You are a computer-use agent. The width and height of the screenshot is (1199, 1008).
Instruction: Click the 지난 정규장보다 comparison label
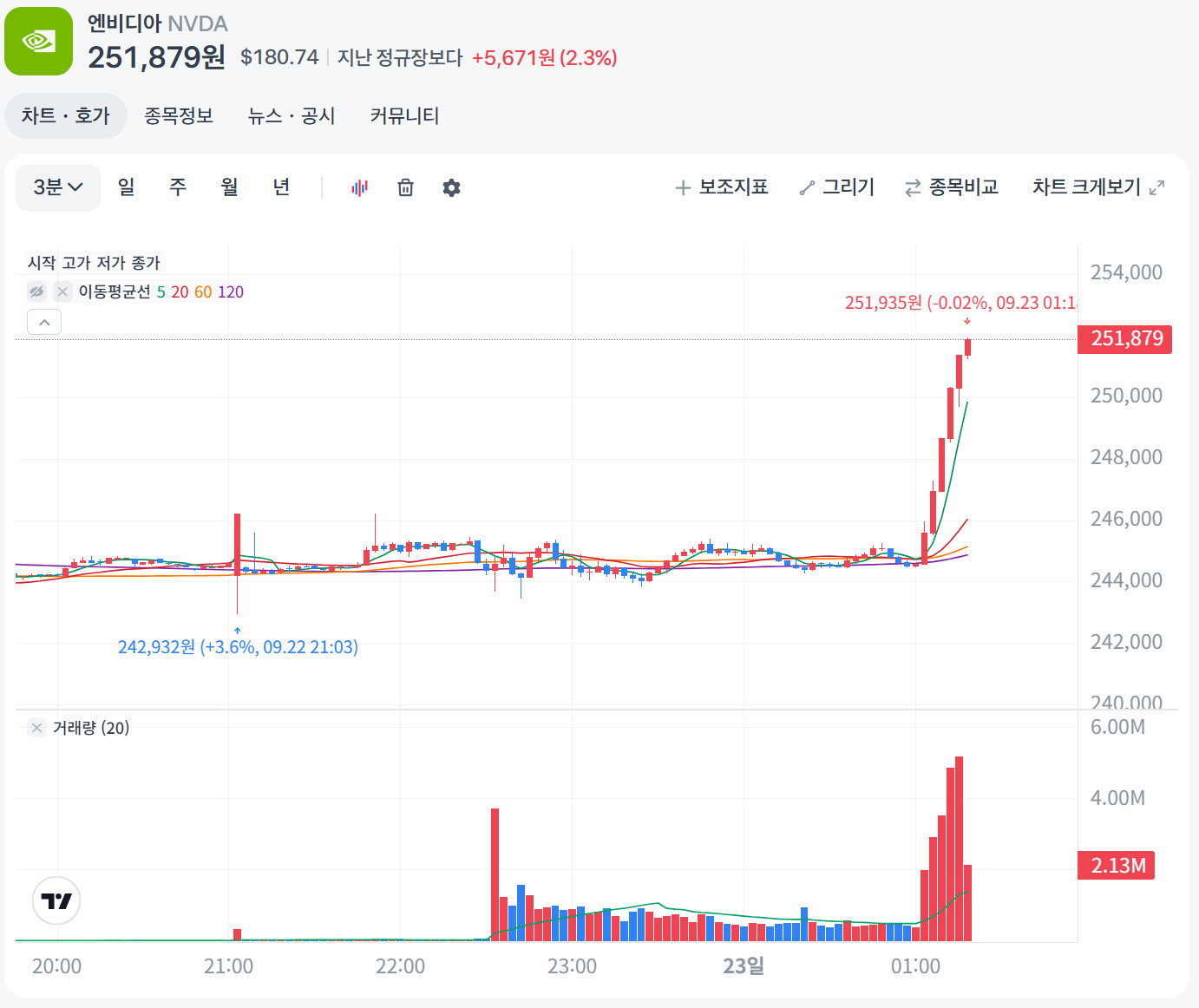click(x=400, y=58)
